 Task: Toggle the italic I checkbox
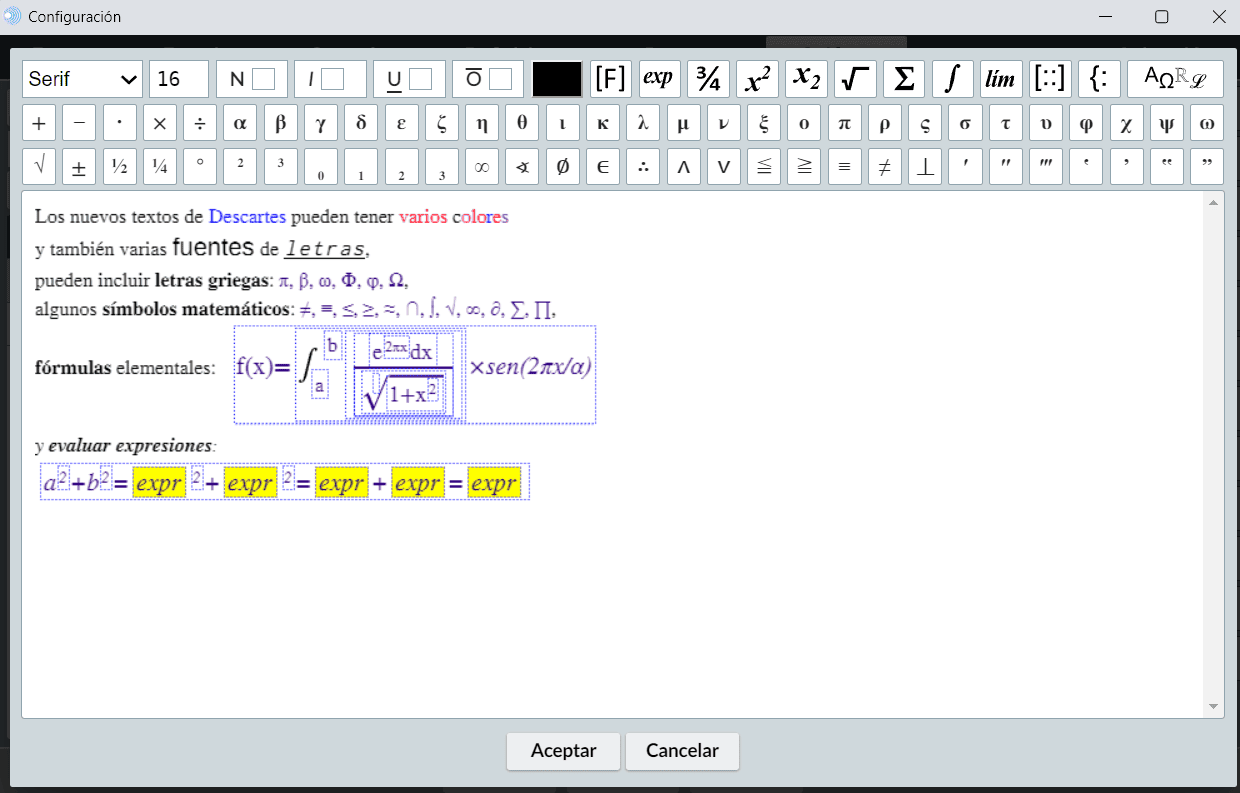[332, 79]
